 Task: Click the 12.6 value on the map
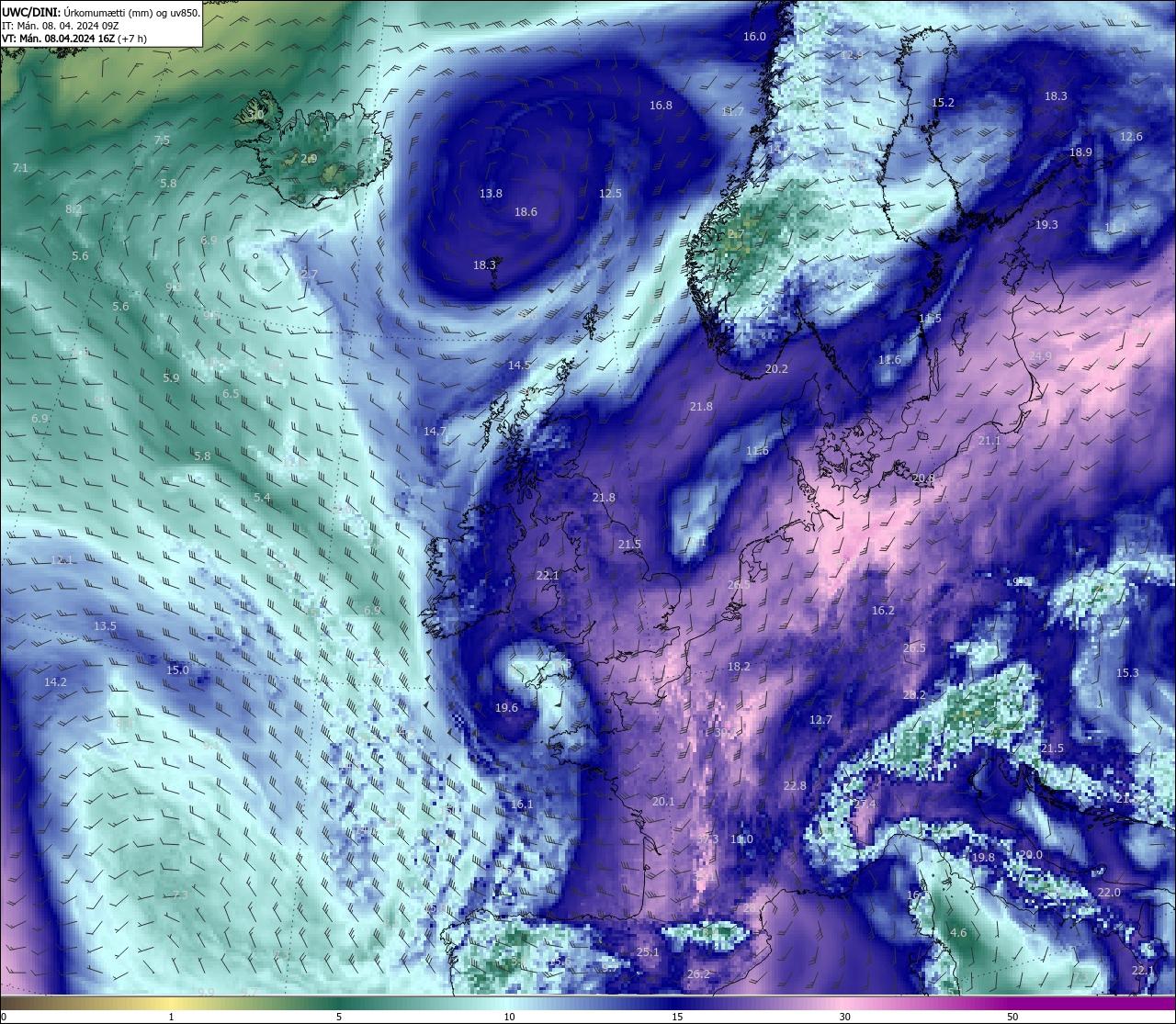pos(1131,137)
